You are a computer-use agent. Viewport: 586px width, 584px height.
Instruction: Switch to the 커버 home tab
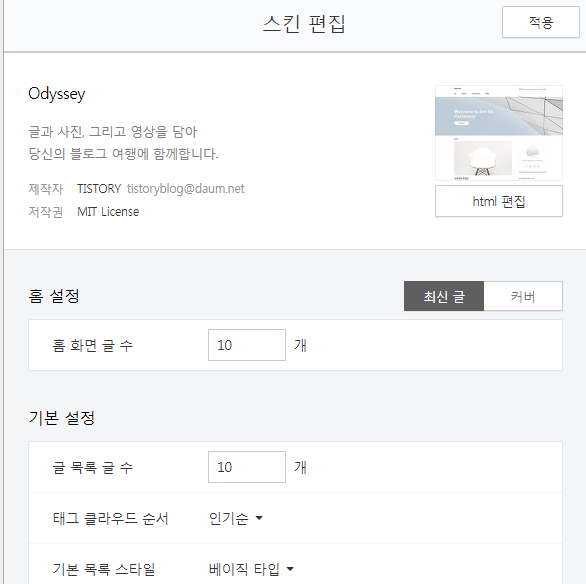(x=523, y=296)
